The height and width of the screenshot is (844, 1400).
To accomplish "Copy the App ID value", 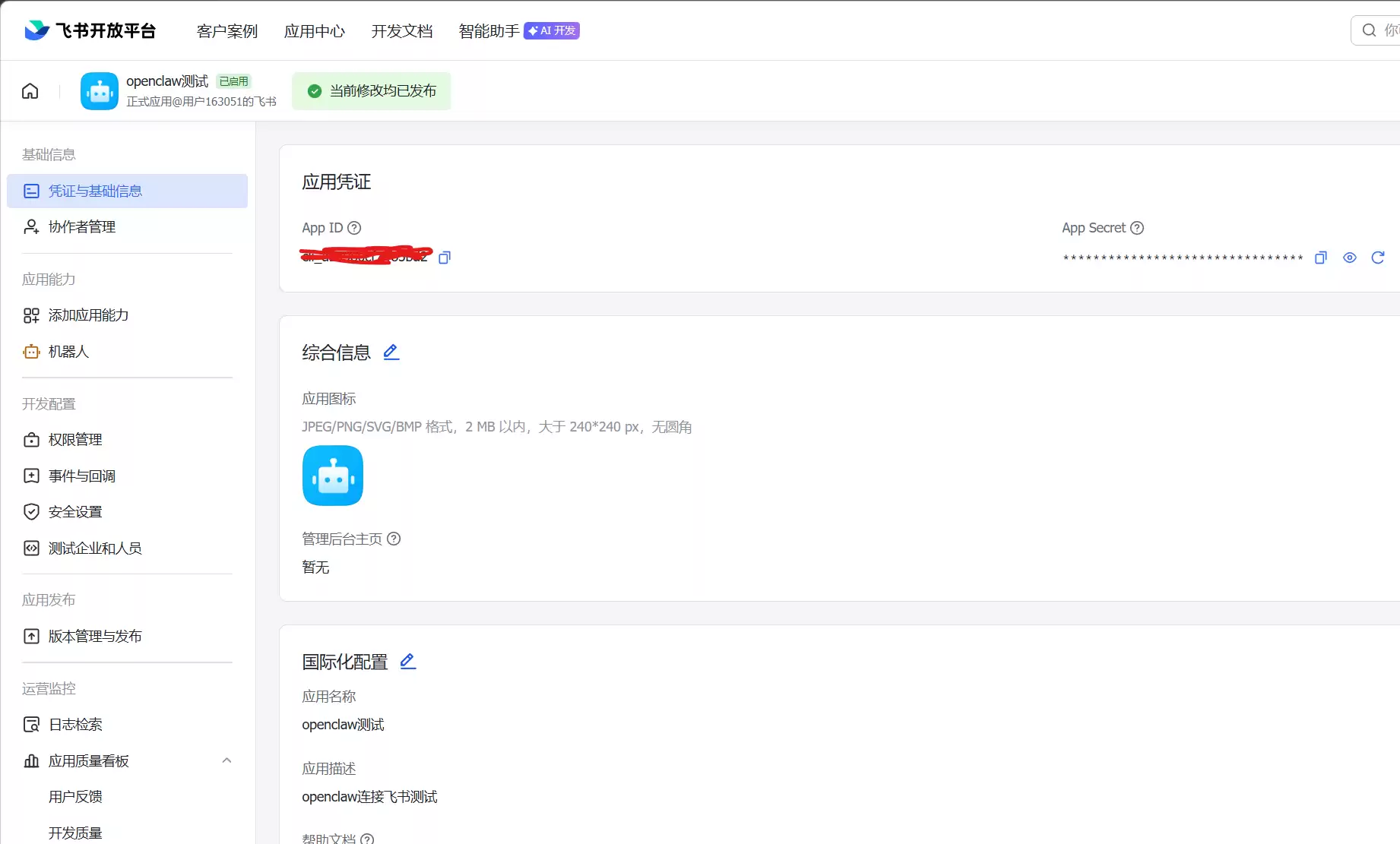I will 445,258.
